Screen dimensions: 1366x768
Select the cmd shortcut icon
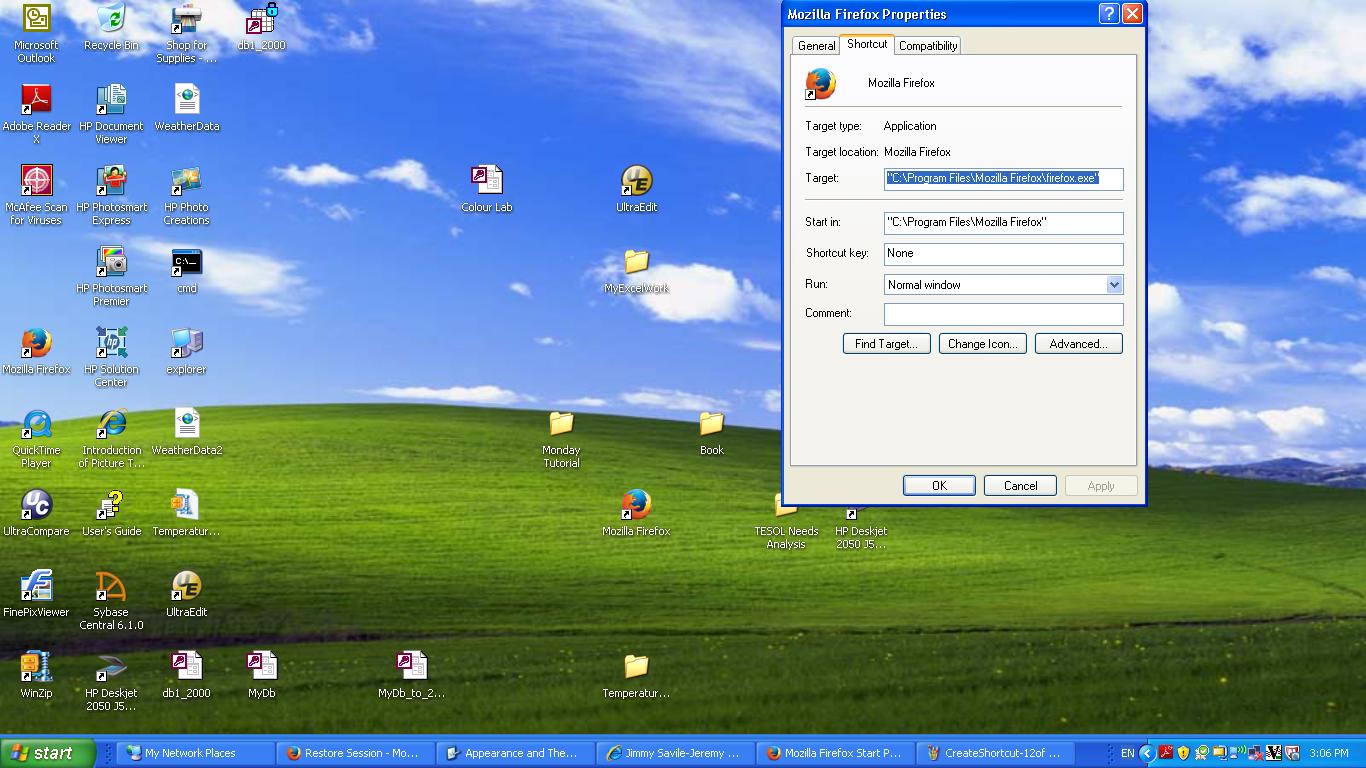[186, 263]
